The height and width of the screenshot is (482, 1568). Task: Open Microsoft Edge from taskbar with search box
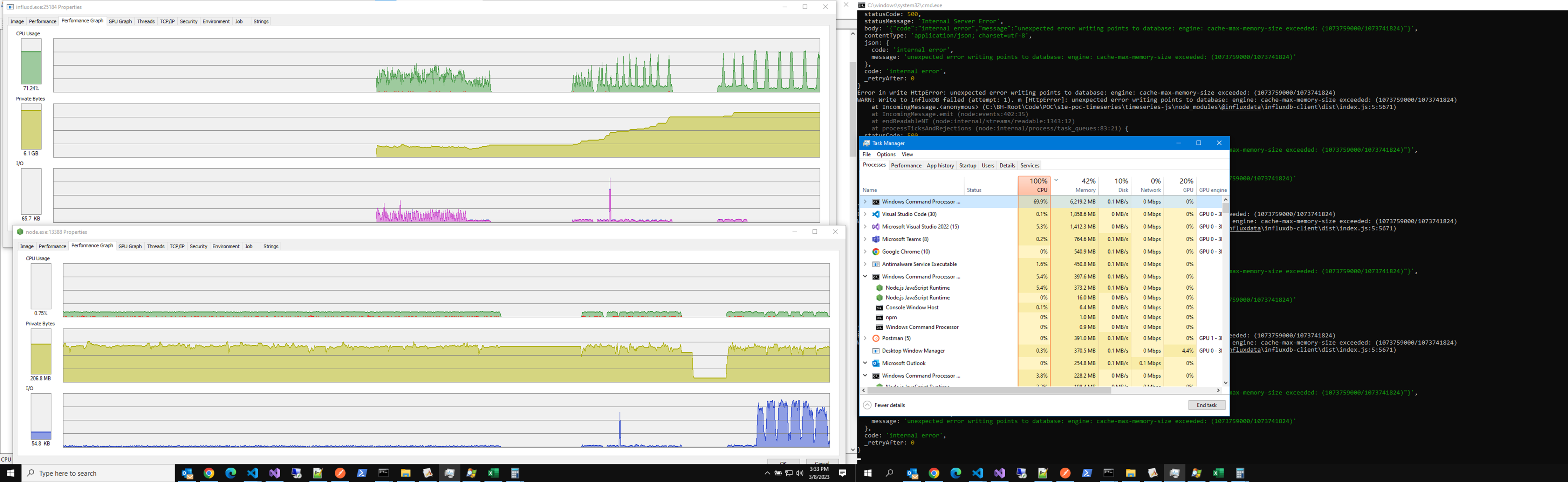[x=231, y=473]
